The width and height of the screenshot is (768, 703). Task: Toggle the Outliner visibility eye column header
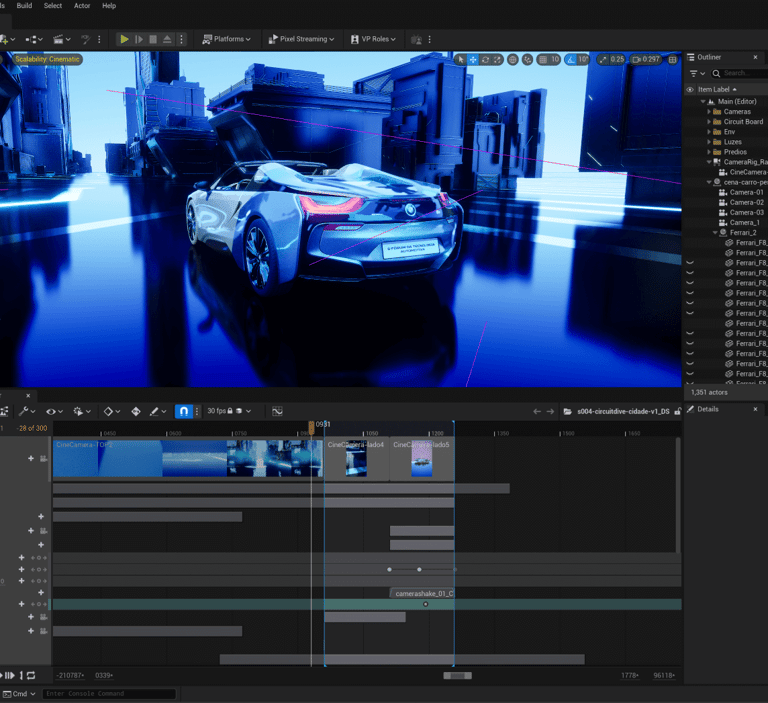pos(689,90)
